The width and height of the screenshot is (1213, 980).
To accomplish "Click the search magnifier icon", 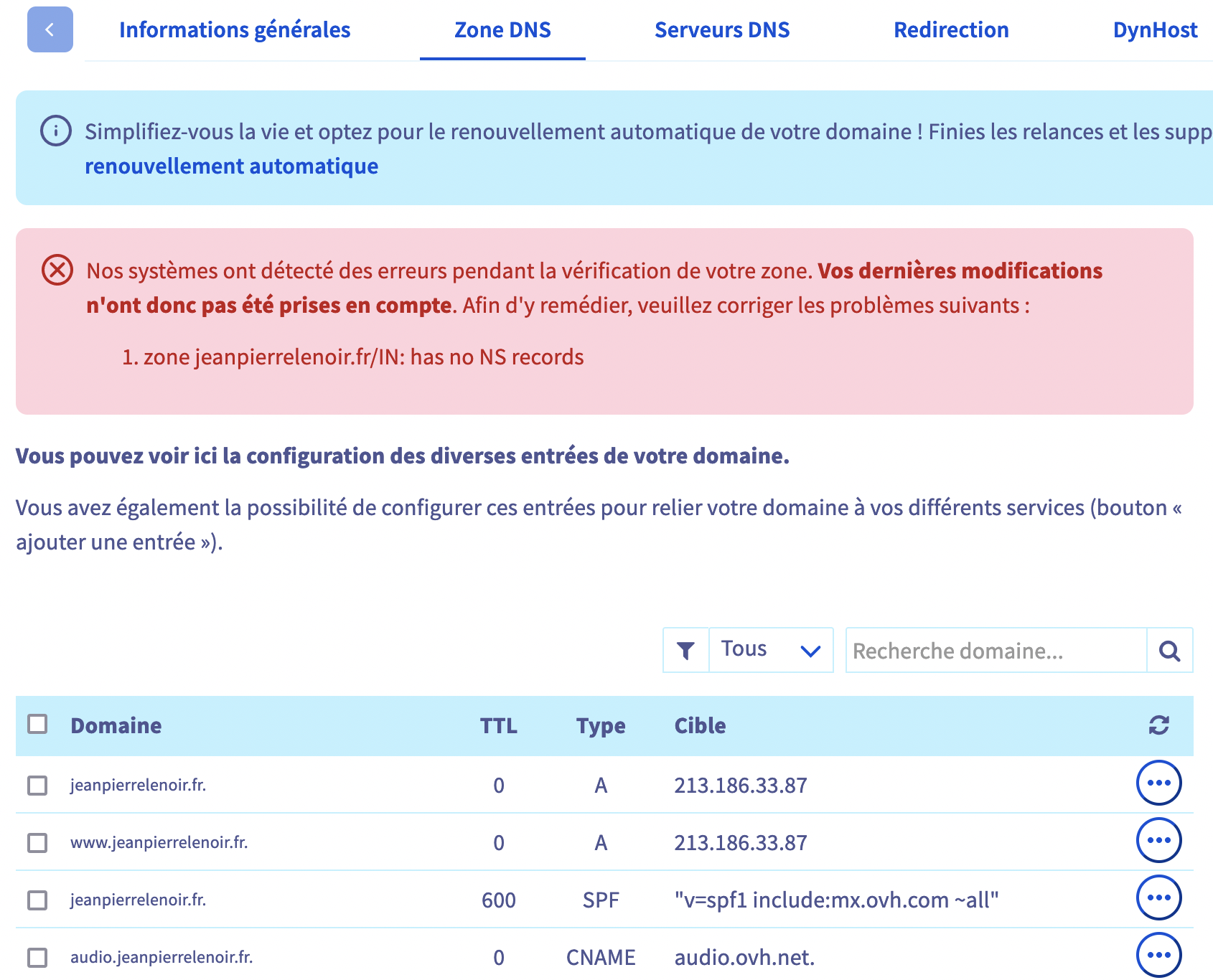I will (x=1169, y=650).
